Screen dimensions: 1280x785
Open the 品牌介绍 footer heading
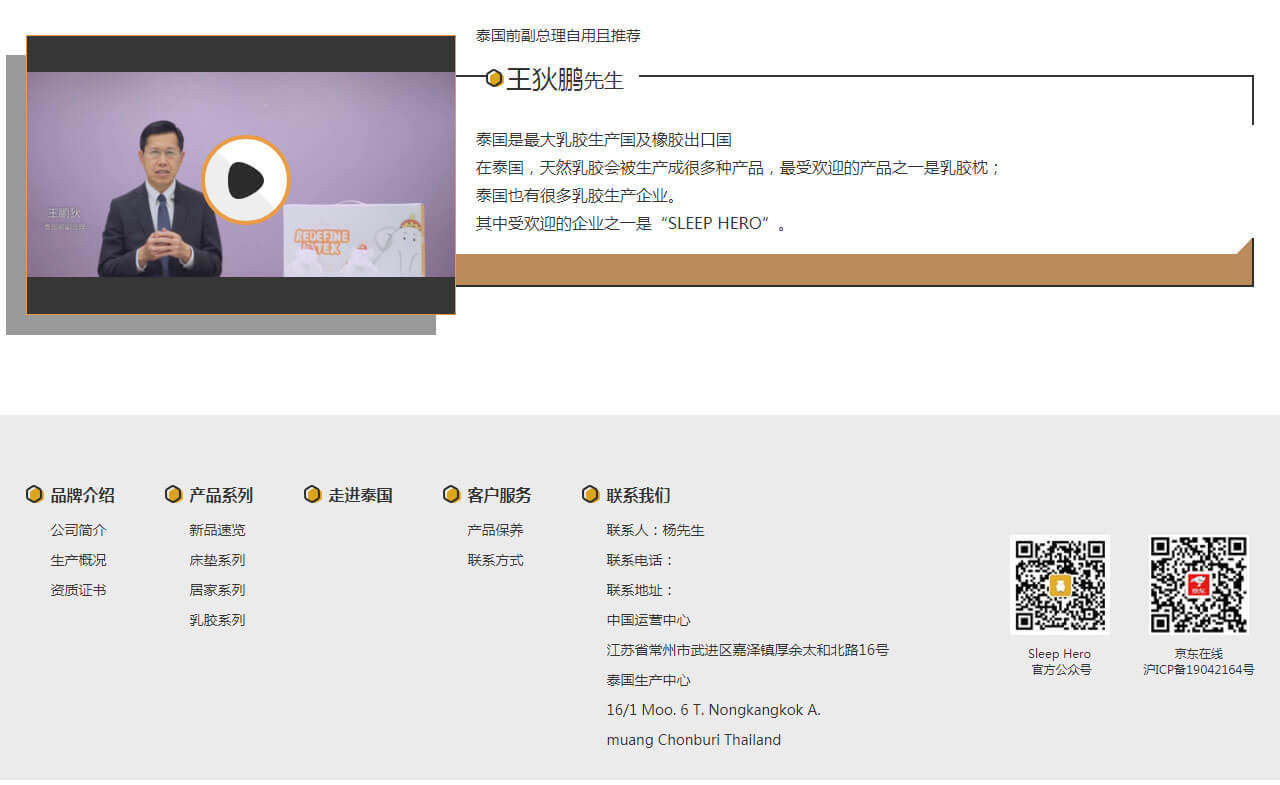click(x=82, y=495)
